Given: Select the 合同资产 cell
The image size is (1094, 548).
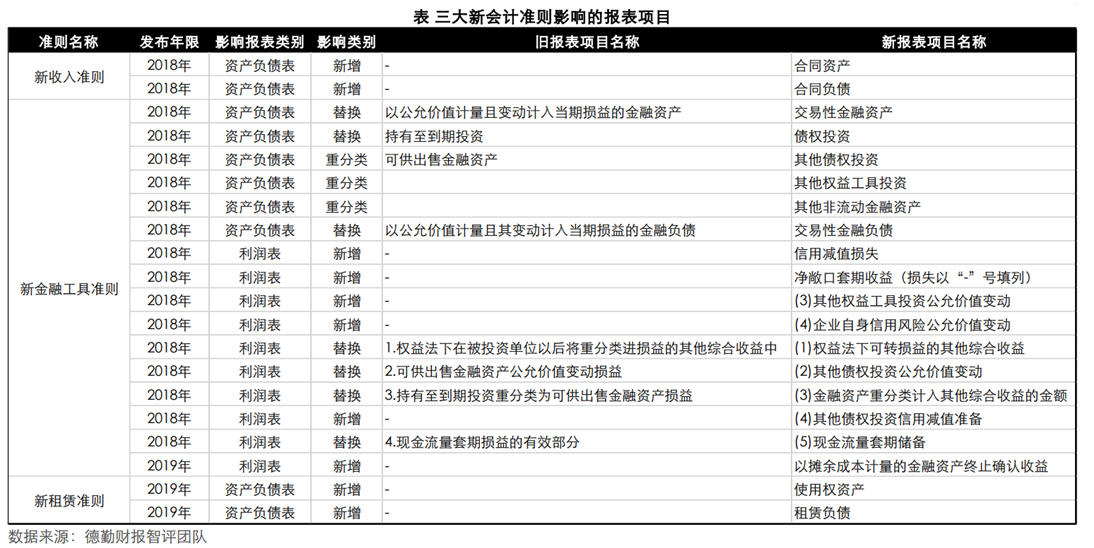Looking at the screenshot, I should [822, 65].
